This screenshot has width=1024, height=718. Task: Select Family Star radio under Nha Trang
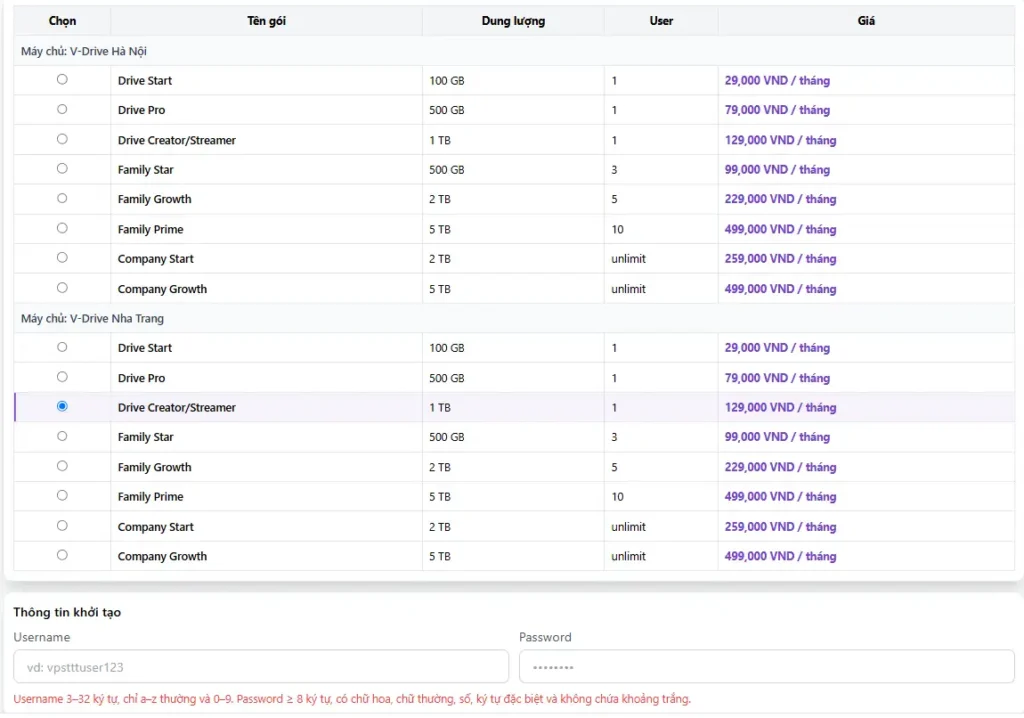pos(62,436)
